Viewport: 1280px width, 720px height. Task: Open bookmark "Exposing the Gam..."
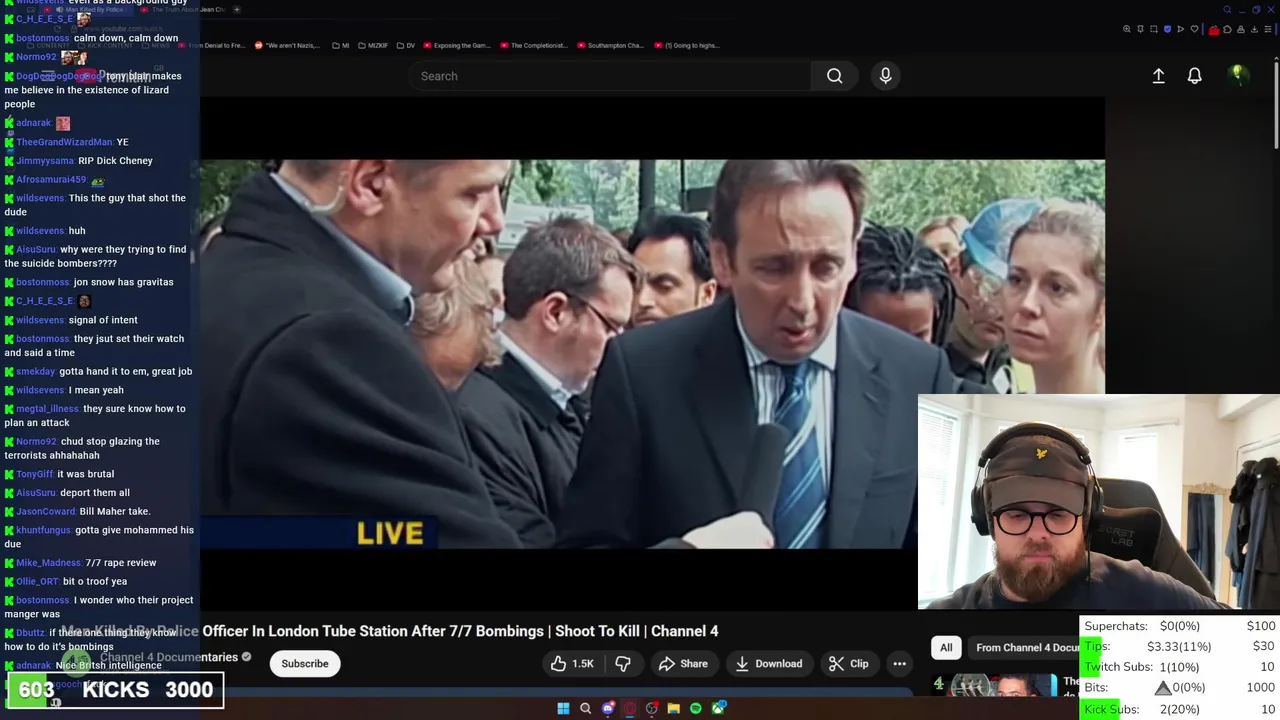[457, 45]
